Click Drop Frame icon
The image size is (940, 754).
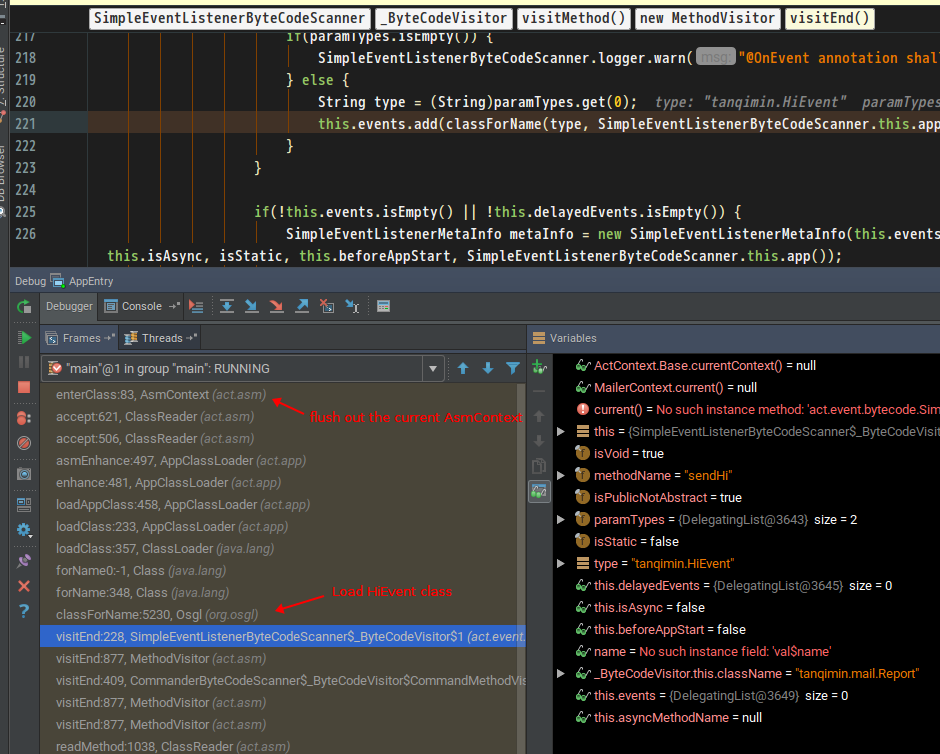pos(327,306)
